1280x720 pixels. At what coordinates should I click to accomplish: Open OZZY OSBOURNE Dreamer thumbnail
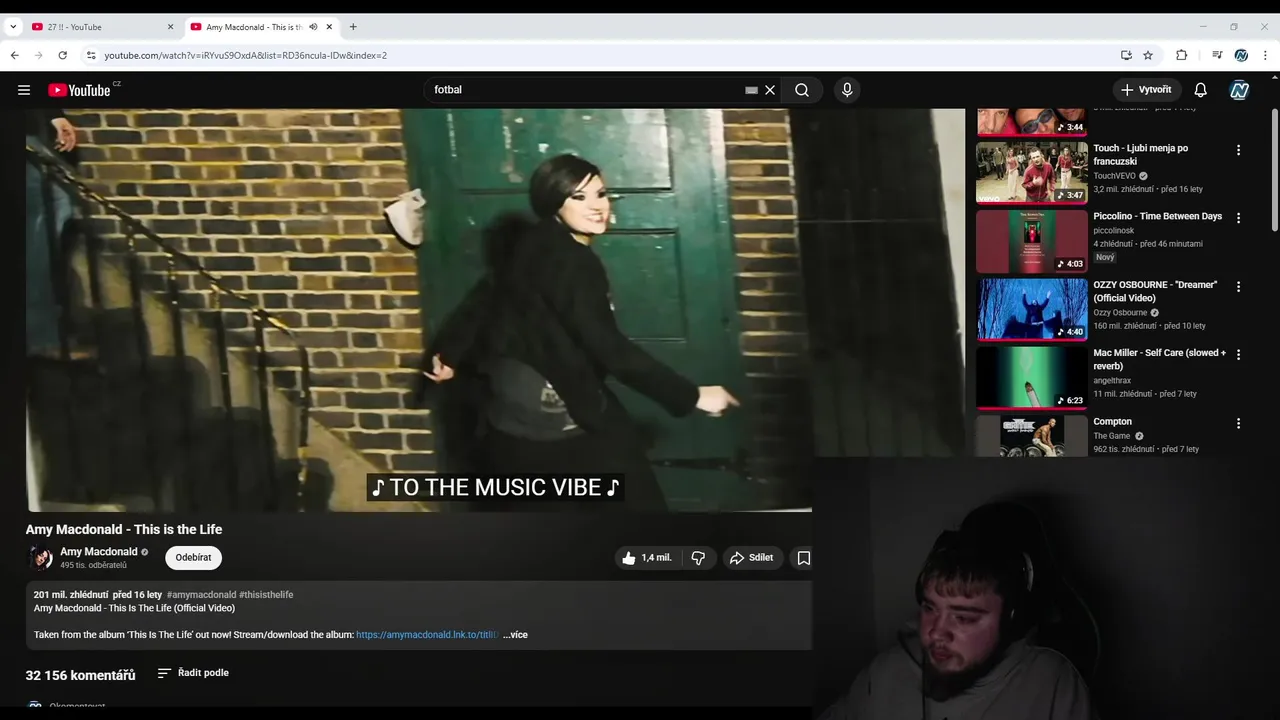click(x=1032, y=309)
